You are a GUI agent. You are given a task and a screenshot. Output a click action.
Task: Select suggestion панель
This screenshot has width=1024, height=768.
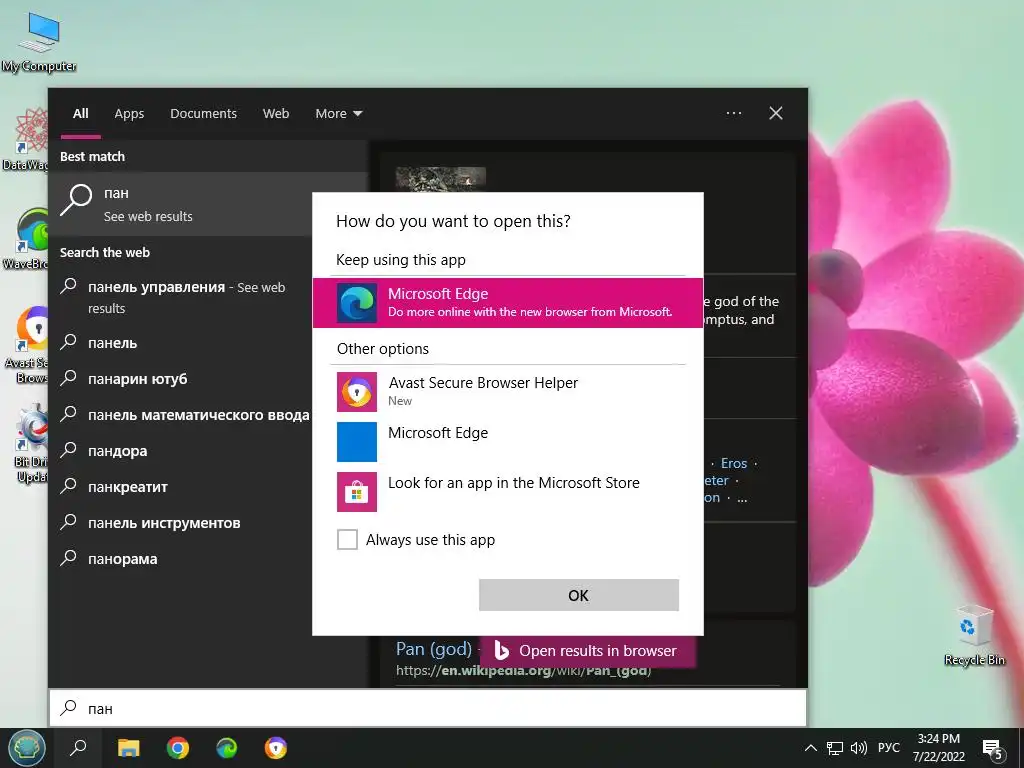pyautogui.click(x=180, y=343)
